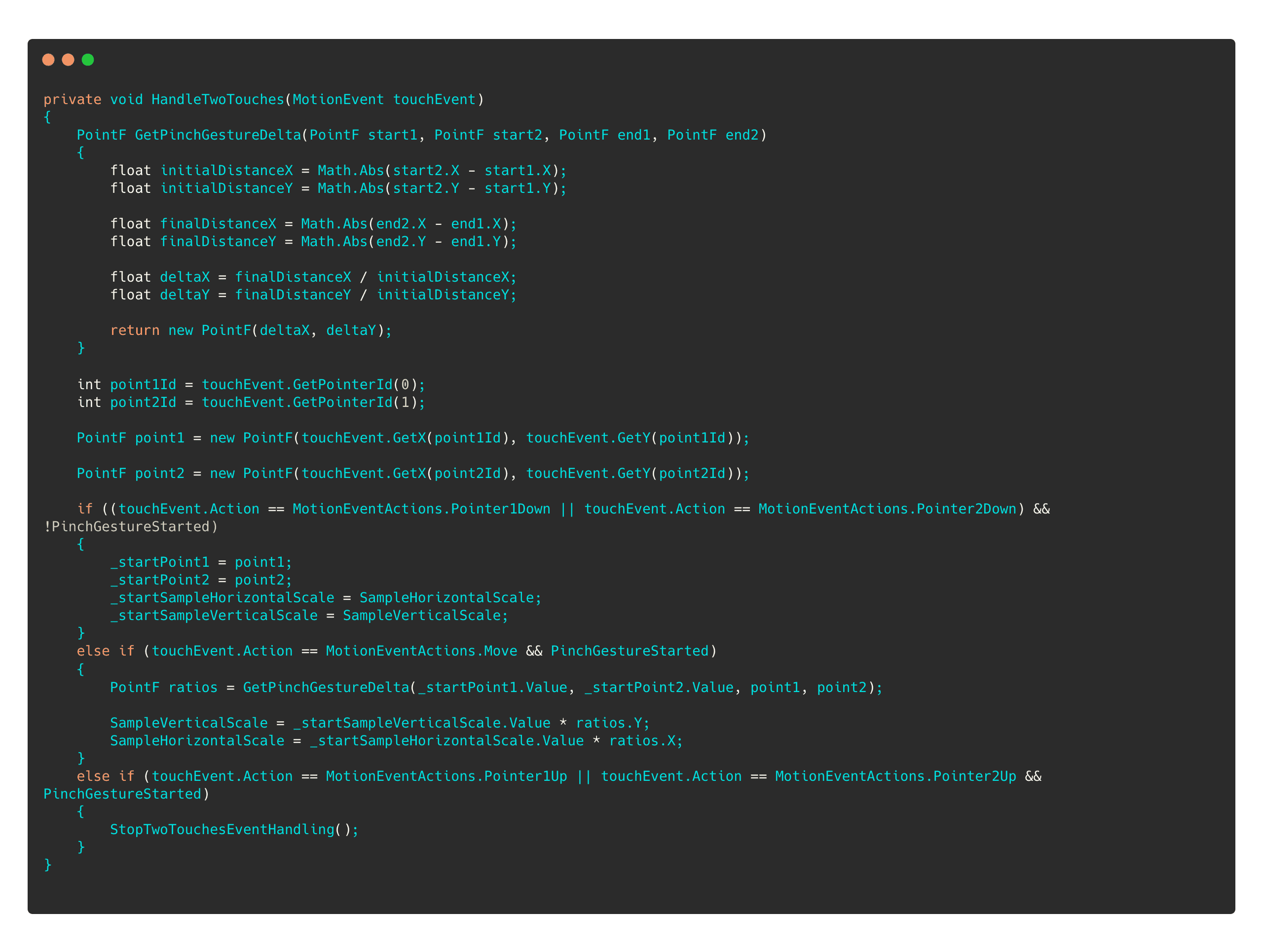Screen dimensions: 1263x952
Task: Click the finalDistanceY variable declaration
Action: (218, 242)
